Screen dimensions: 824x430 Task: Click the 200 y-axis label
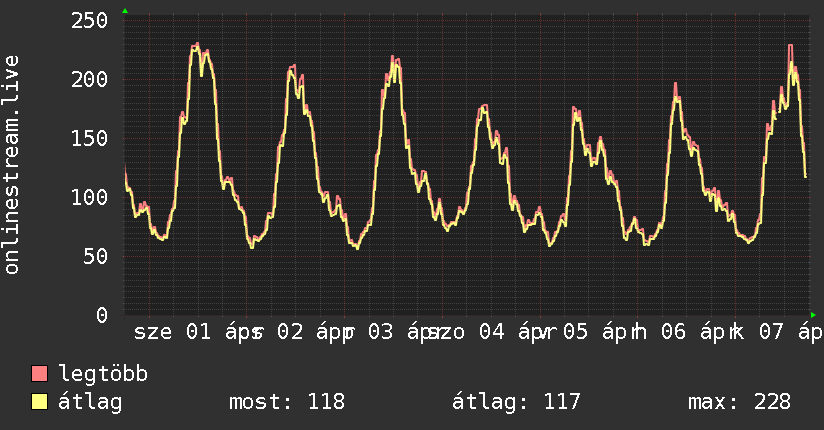pos(90,80)
